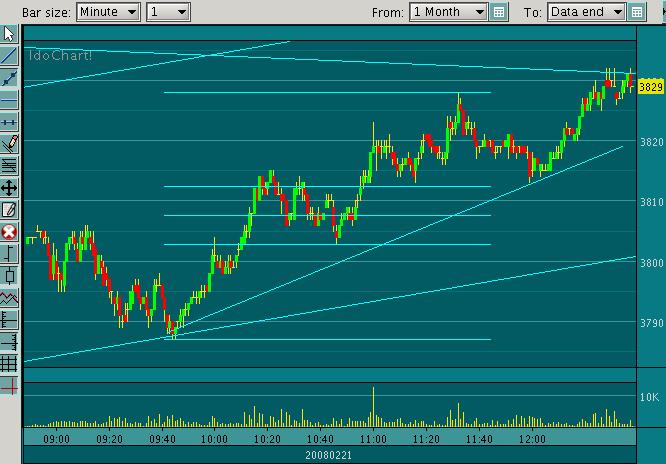666x464 pixels.
Task: Open the Minute bar size unit dropdown
Action: point(109,12)
